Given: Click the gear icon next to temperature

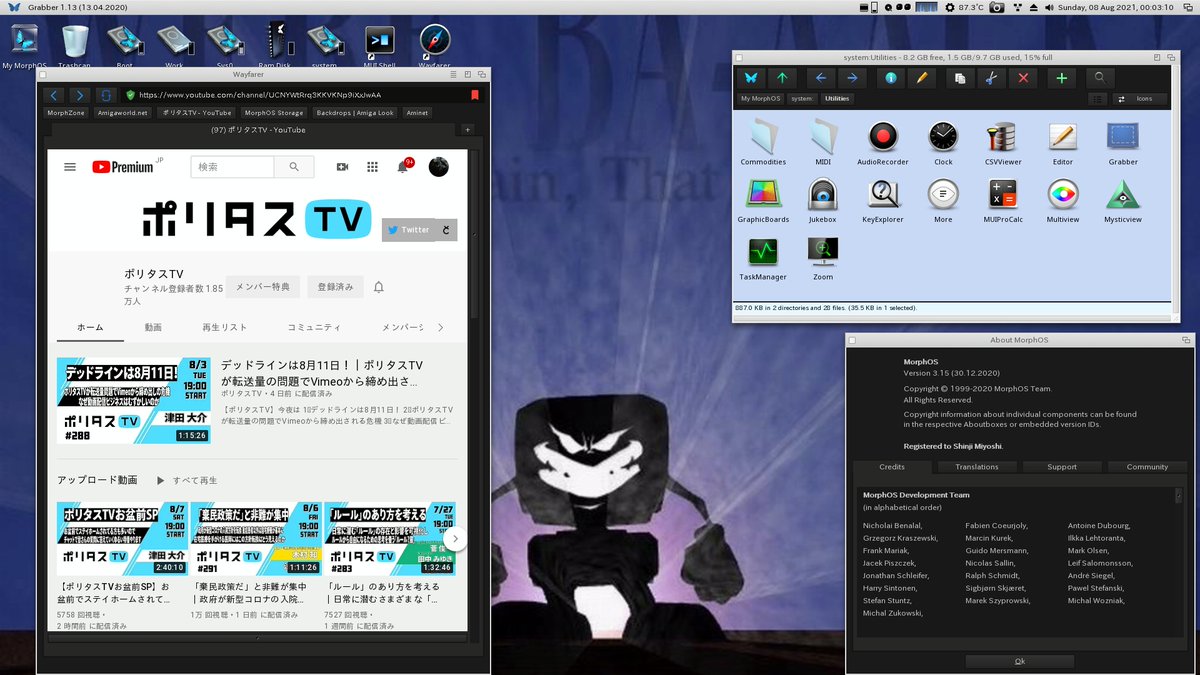Looking at the screenshot, I should 949,7.
